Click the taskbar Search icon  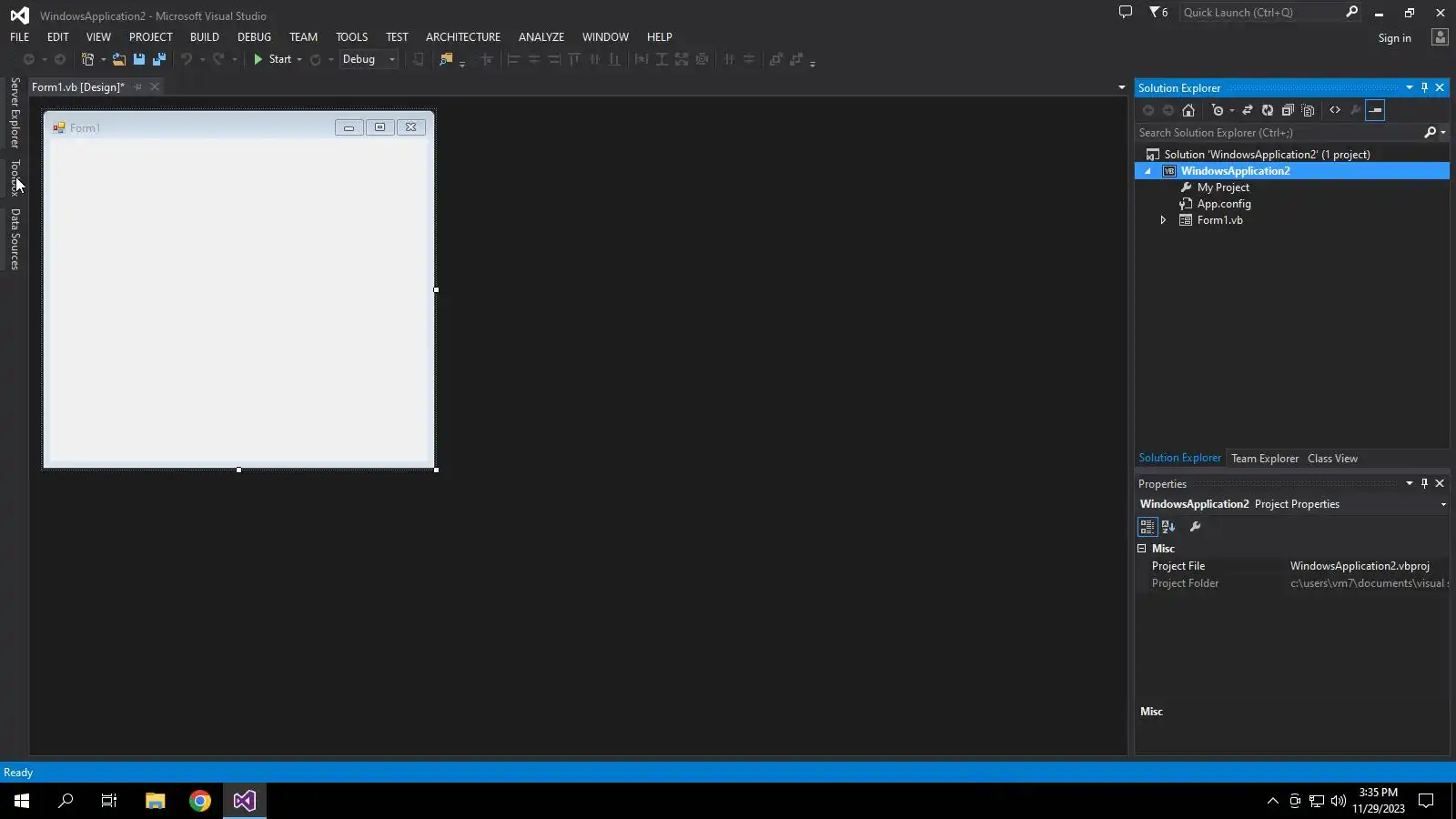click(66, 801)
